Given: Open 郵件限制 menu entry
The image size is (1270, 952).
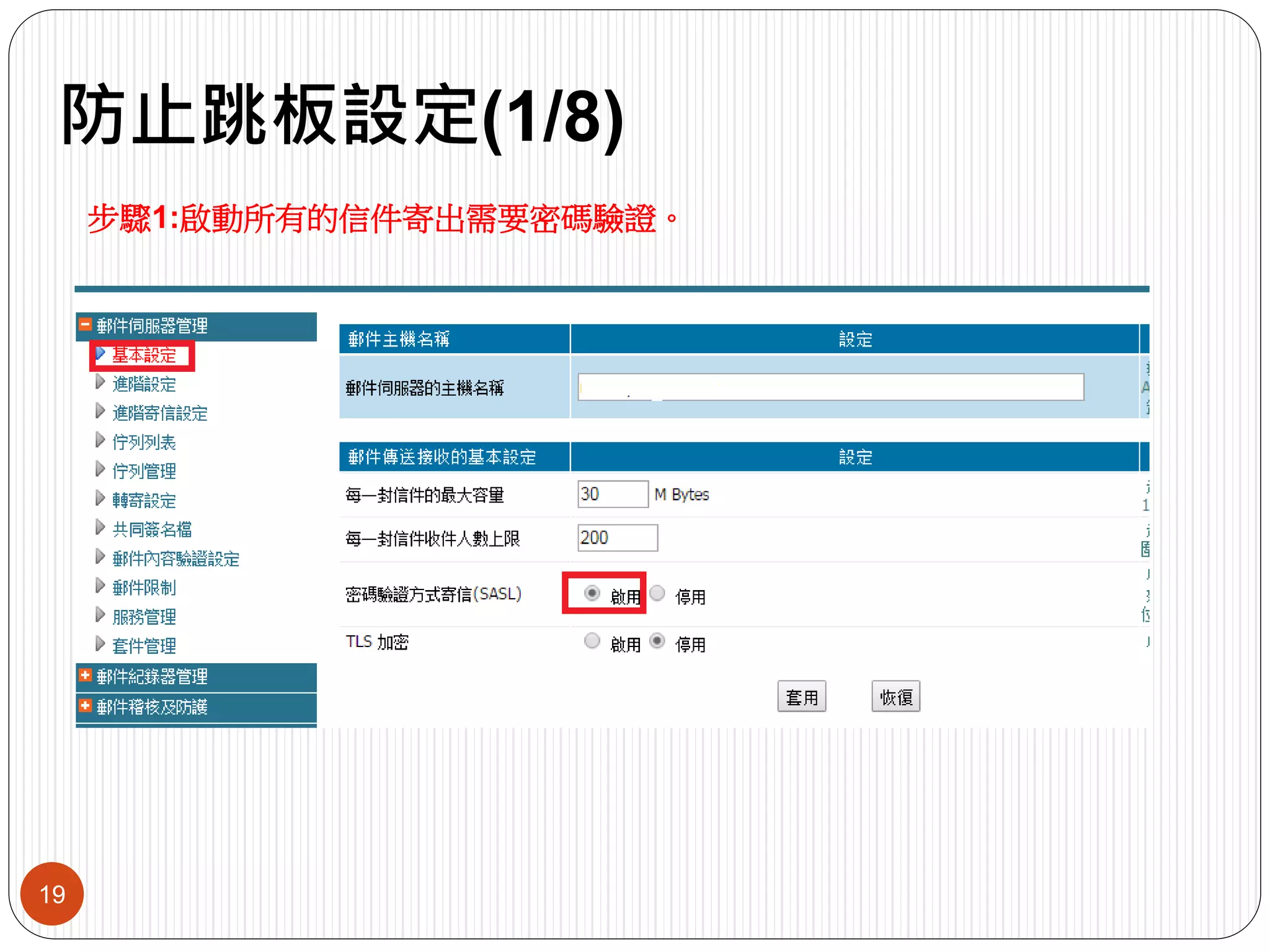Looking at the screenshot, I should 144,588.
